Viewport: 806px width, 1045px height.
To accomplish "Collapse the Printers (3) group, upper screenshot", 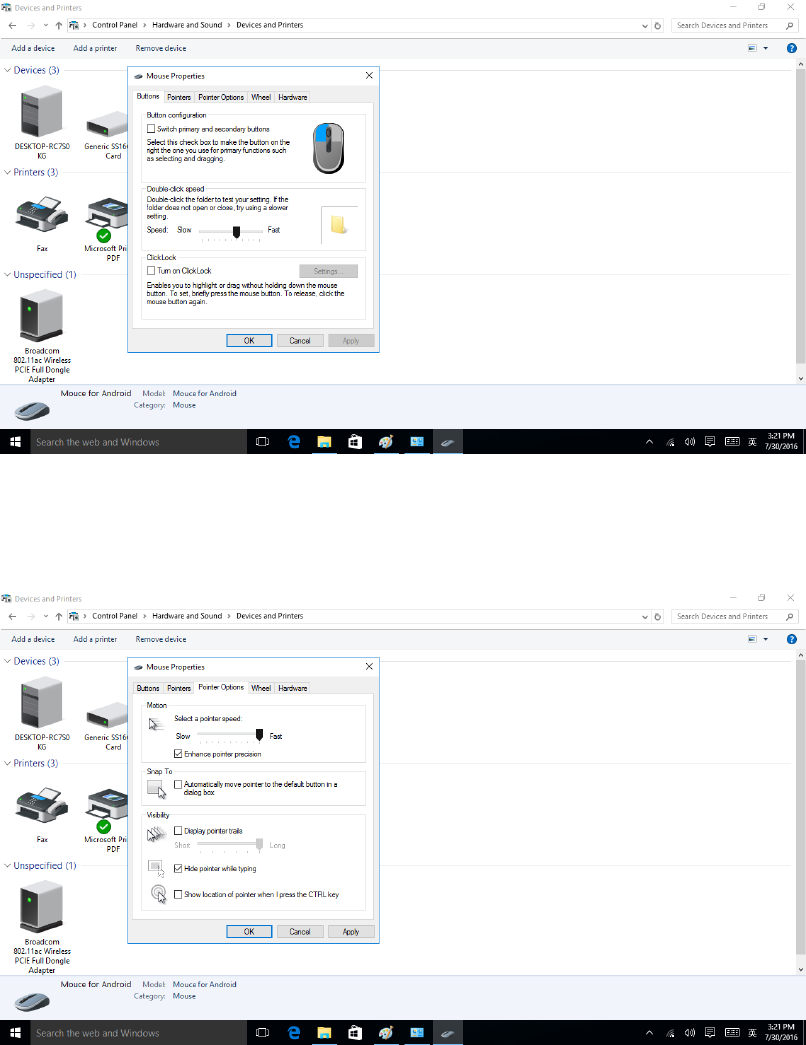I will click(x=7, y=172).
